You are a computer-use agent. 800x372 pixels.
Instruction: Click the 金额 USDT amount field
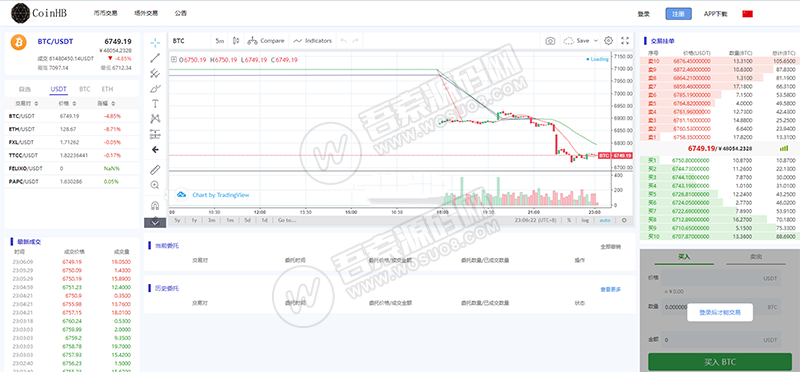[x=721, y=339]
